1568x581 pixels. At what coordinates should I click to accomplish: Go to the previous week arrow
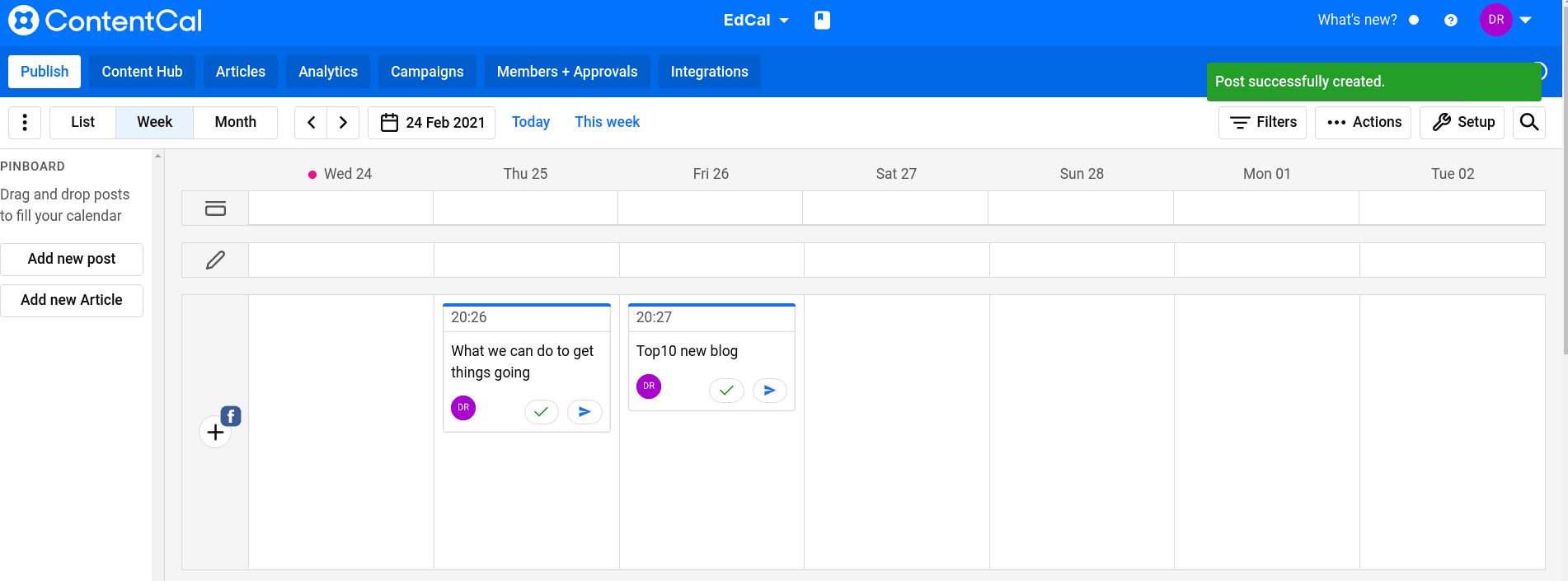[x=311, y=122]
